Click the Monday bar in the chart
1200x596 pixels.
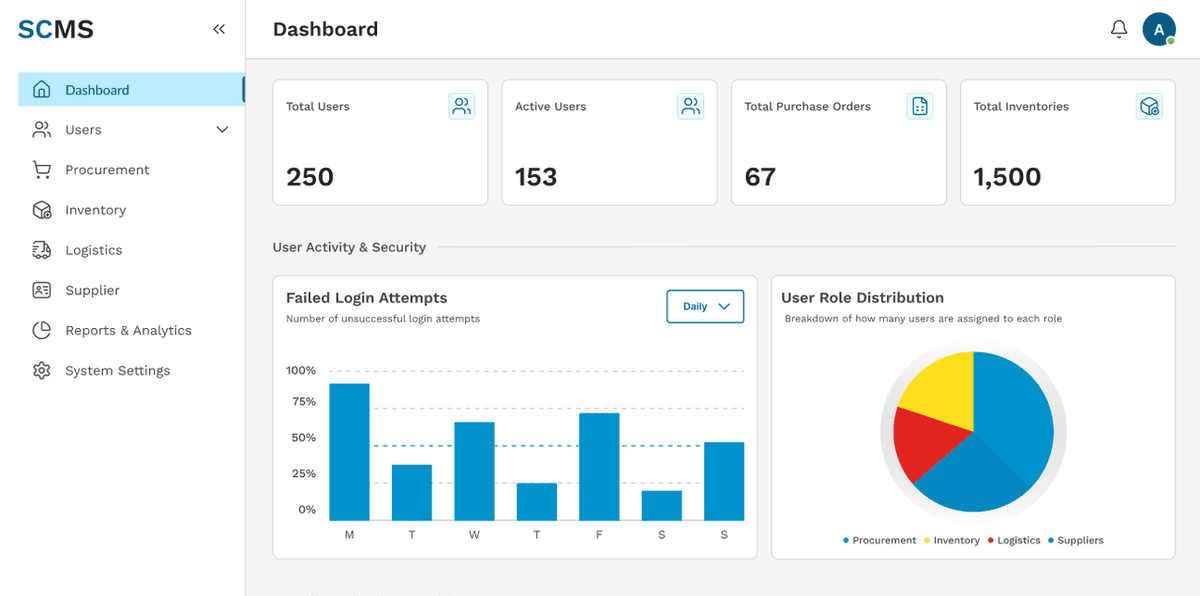(349, 452)
